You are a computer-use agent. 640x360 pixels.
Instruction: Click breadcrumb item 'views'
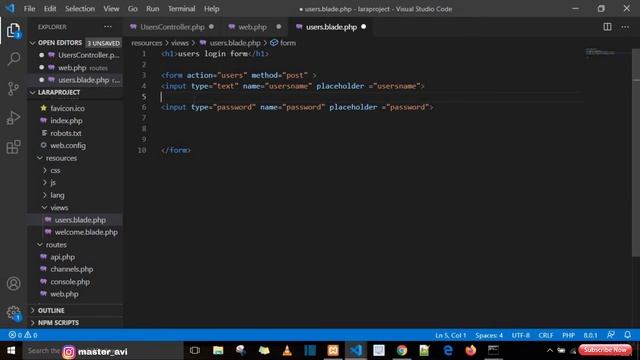click(180, 43)
